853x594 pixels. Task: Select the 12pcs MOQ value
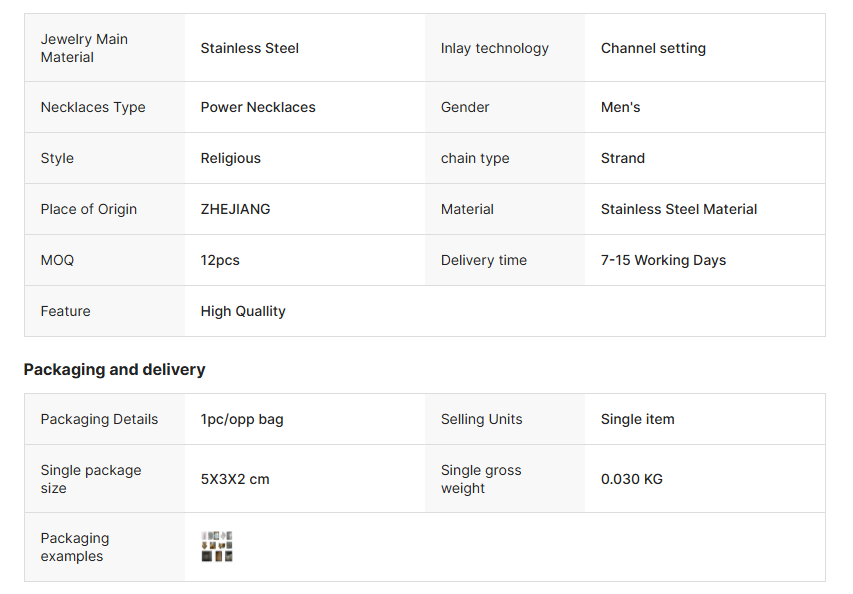coord(220,260)
